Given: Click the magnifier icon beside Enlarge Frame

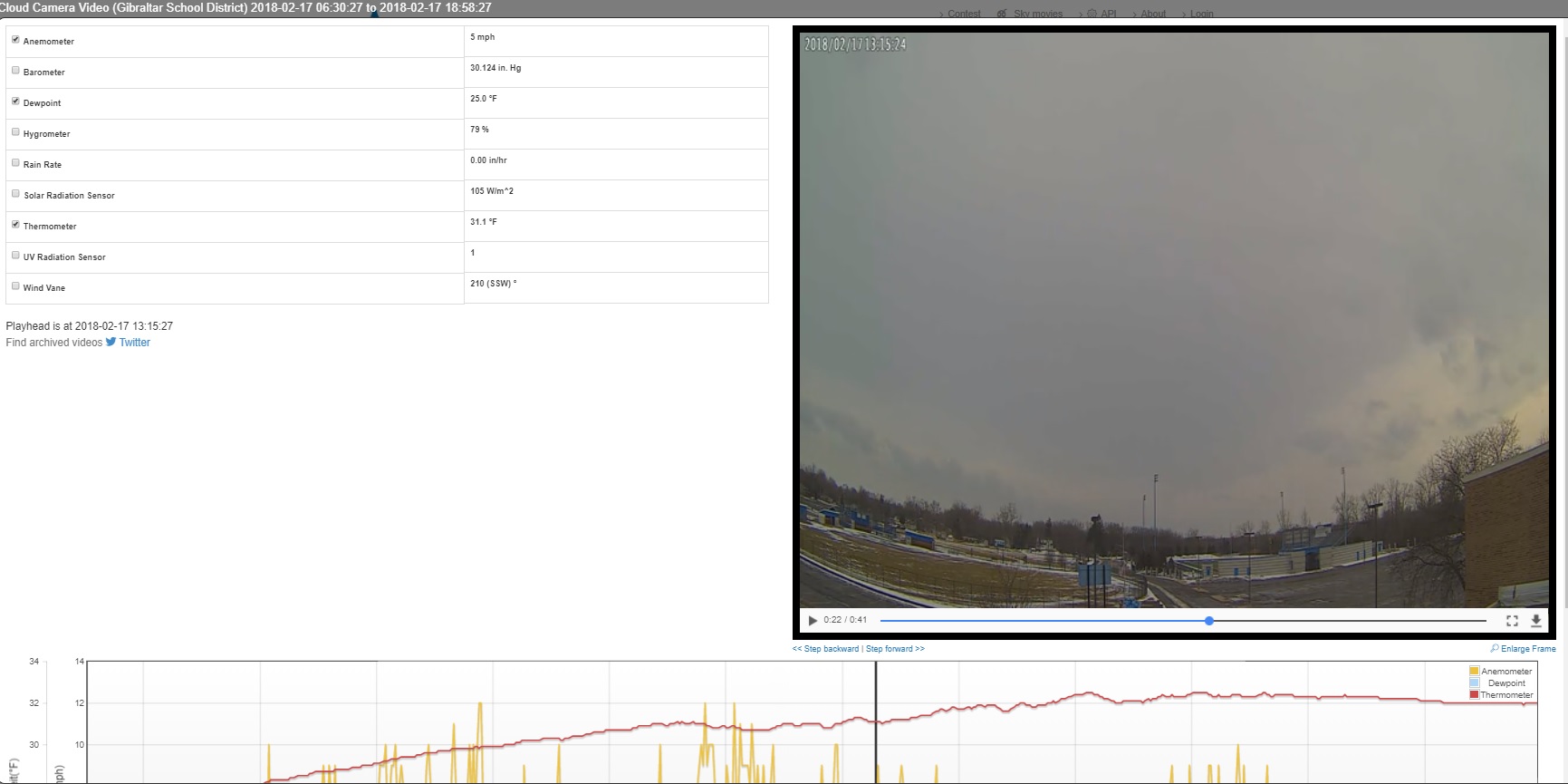Looking at the screenshot, I should tap(1495, 648).
